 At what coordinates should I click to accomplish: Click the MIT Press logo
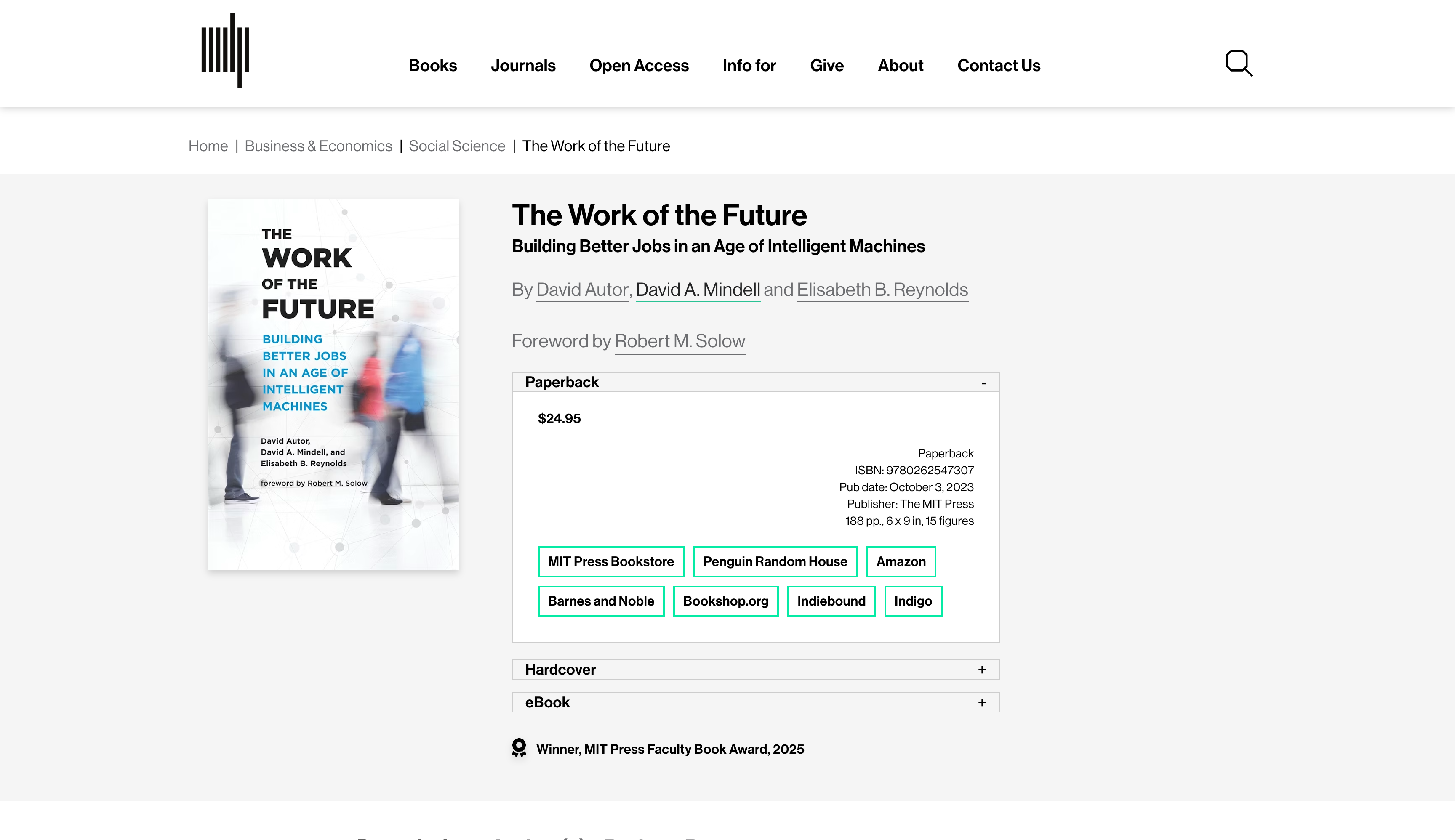225,51
